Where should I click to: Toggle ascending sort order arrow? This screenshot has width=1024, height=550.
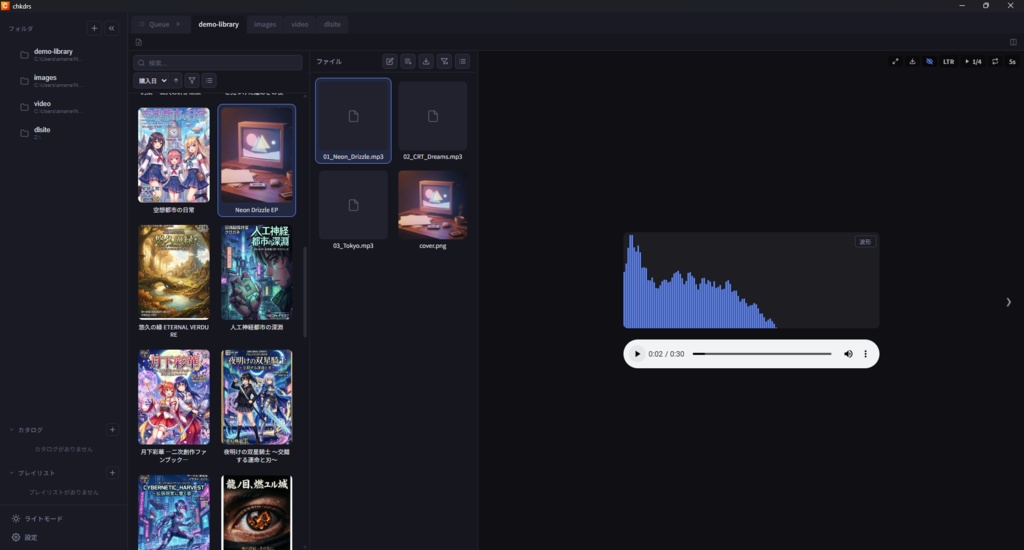176,80
